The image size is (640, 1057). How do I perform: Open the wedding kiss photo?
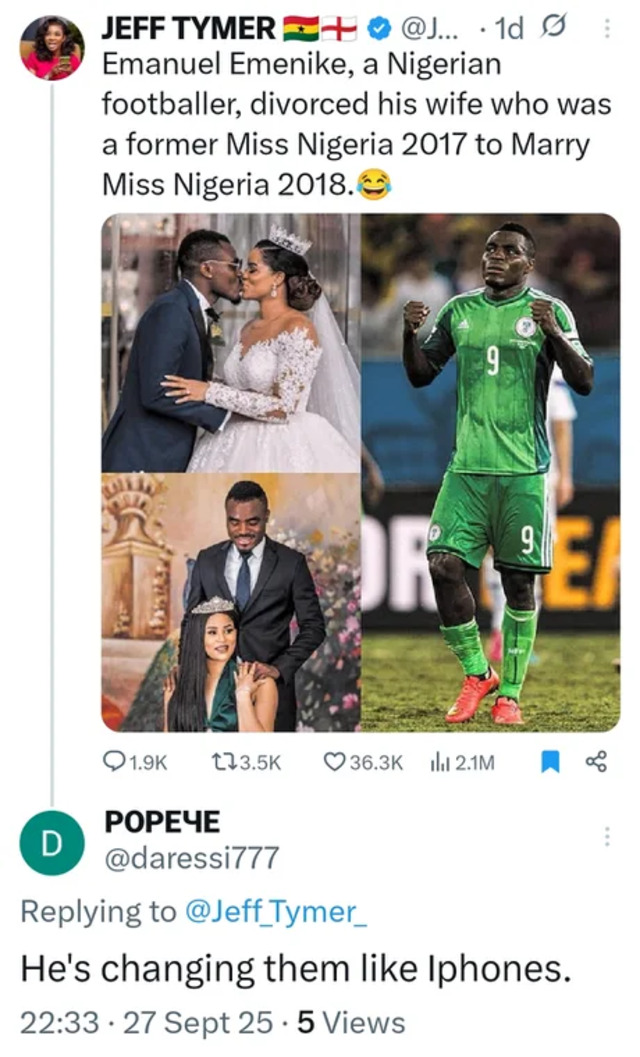230,342
